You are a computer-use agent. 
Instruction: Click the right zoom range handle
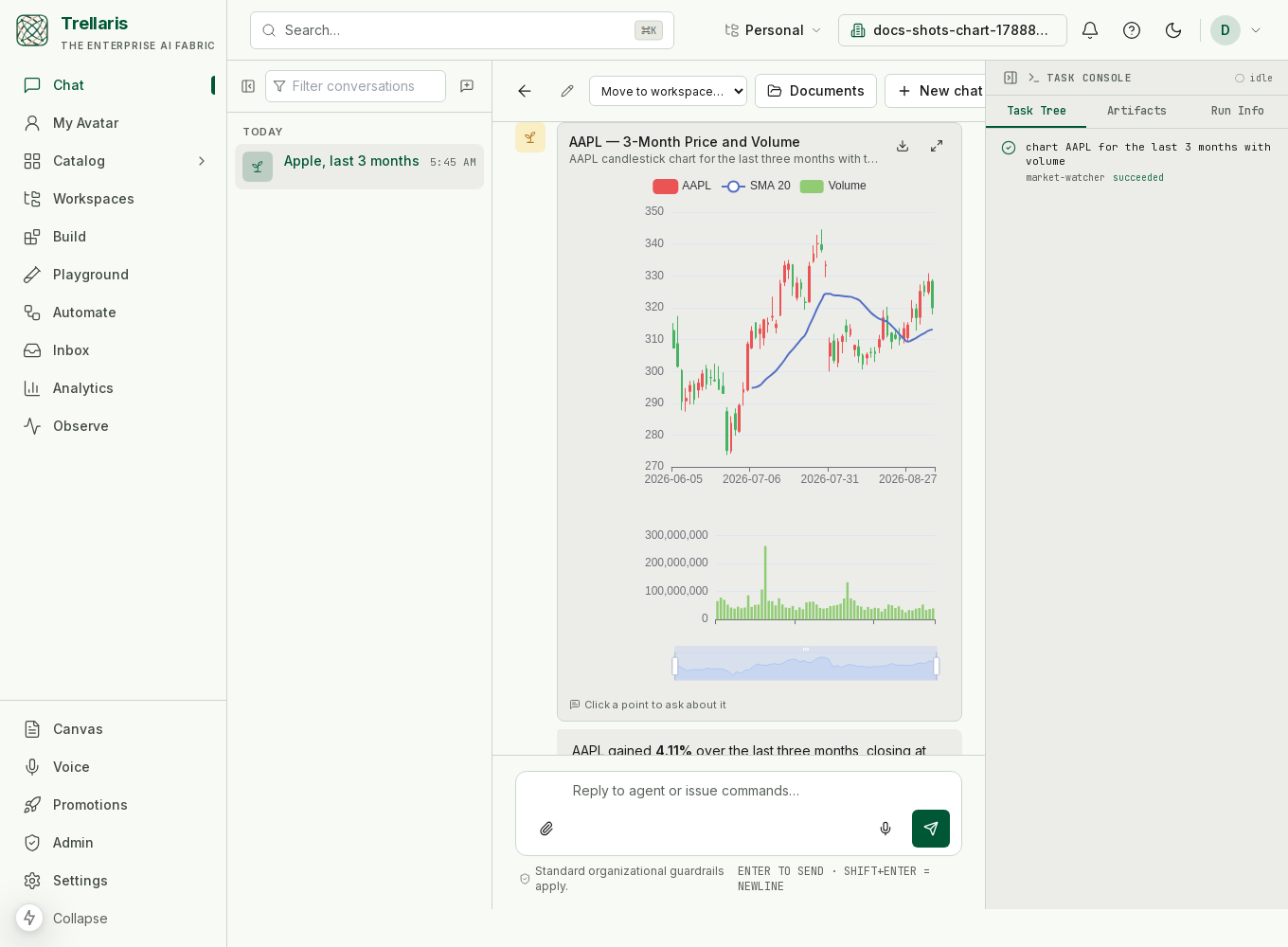(937, 667)
